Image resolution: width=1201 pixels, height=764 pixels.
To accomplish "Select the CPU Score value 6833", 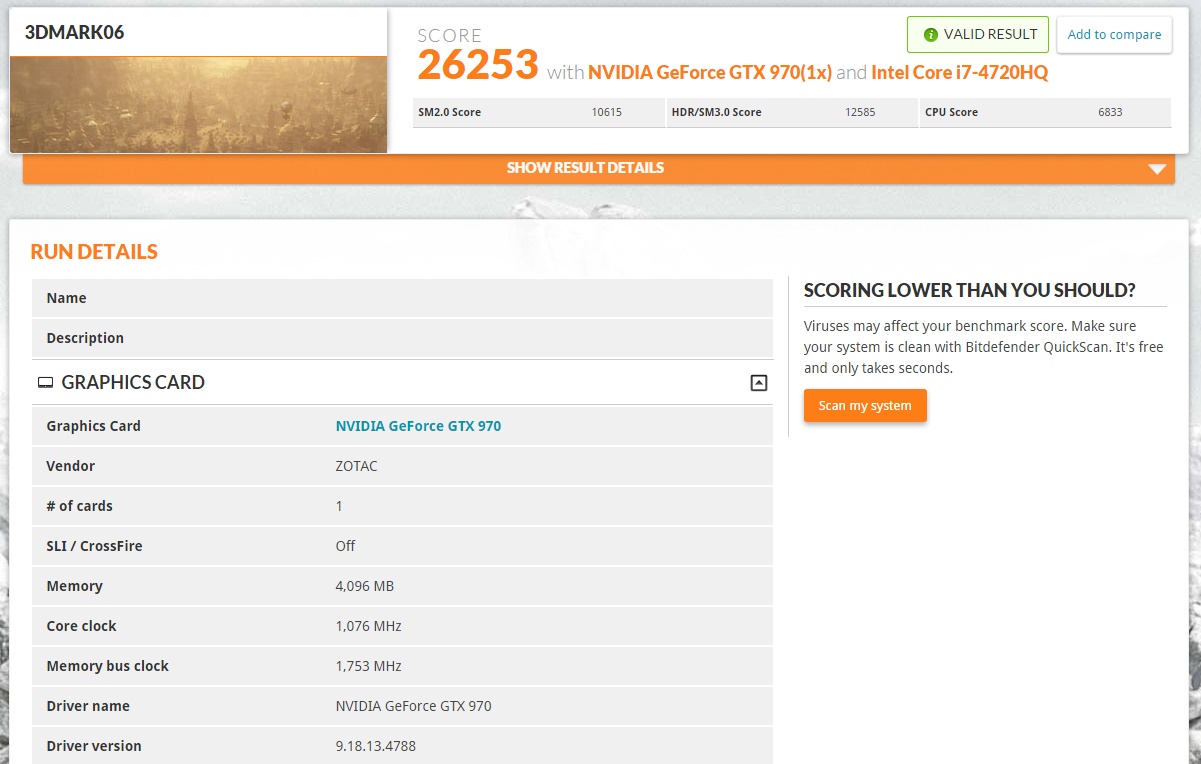I will pos(1110,112).
